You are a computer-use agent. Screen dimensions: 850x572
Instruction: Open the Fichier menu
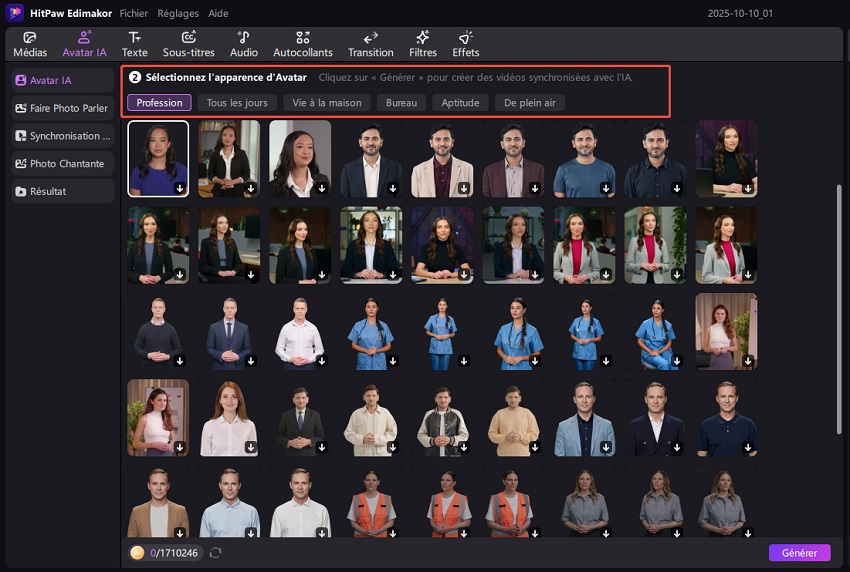[x=133, y=14]
